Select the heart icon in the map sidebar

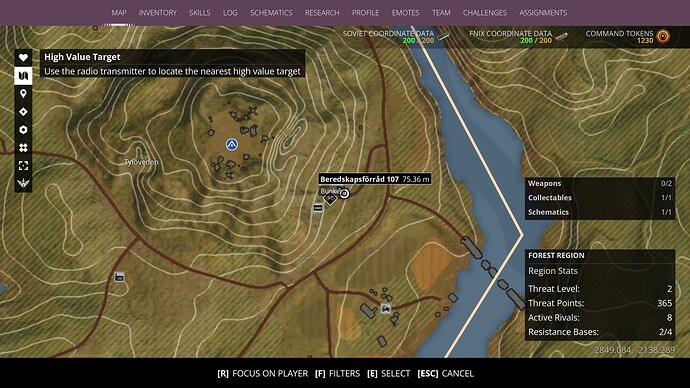coord(23,57)
